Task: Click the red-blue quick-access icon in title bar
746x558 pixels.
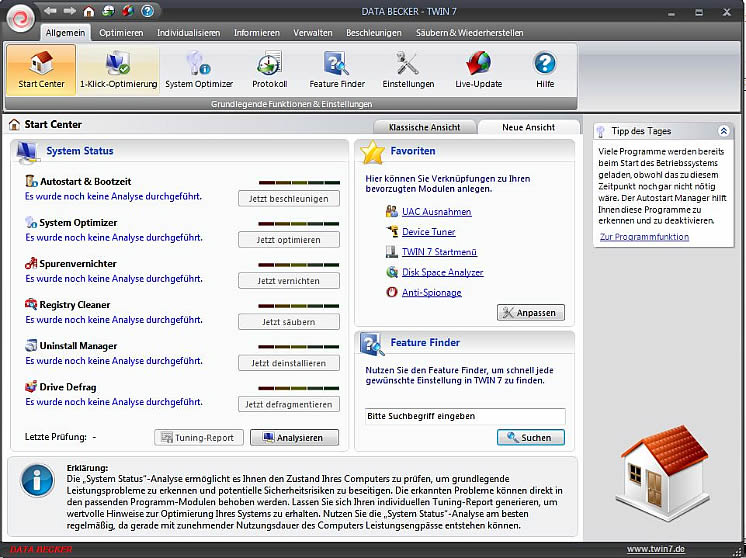Action: (x=128, y=11)
